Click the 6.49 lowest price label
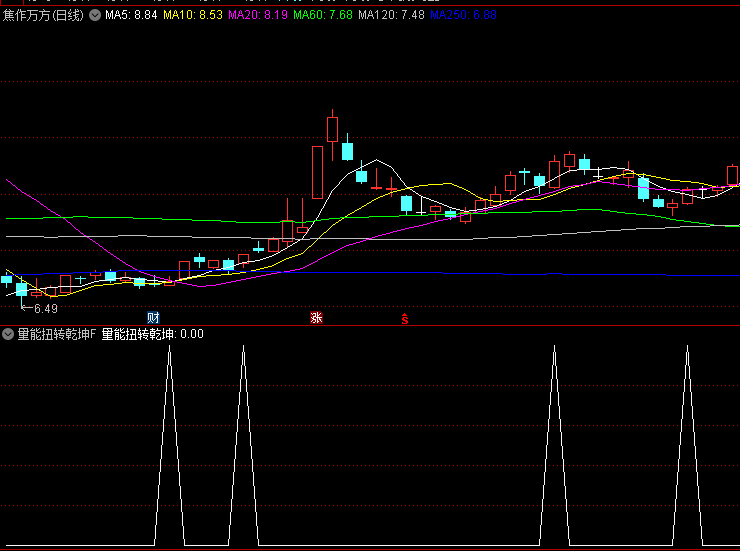The width and height of the screenshot is (740, 551). coord(45,309)
